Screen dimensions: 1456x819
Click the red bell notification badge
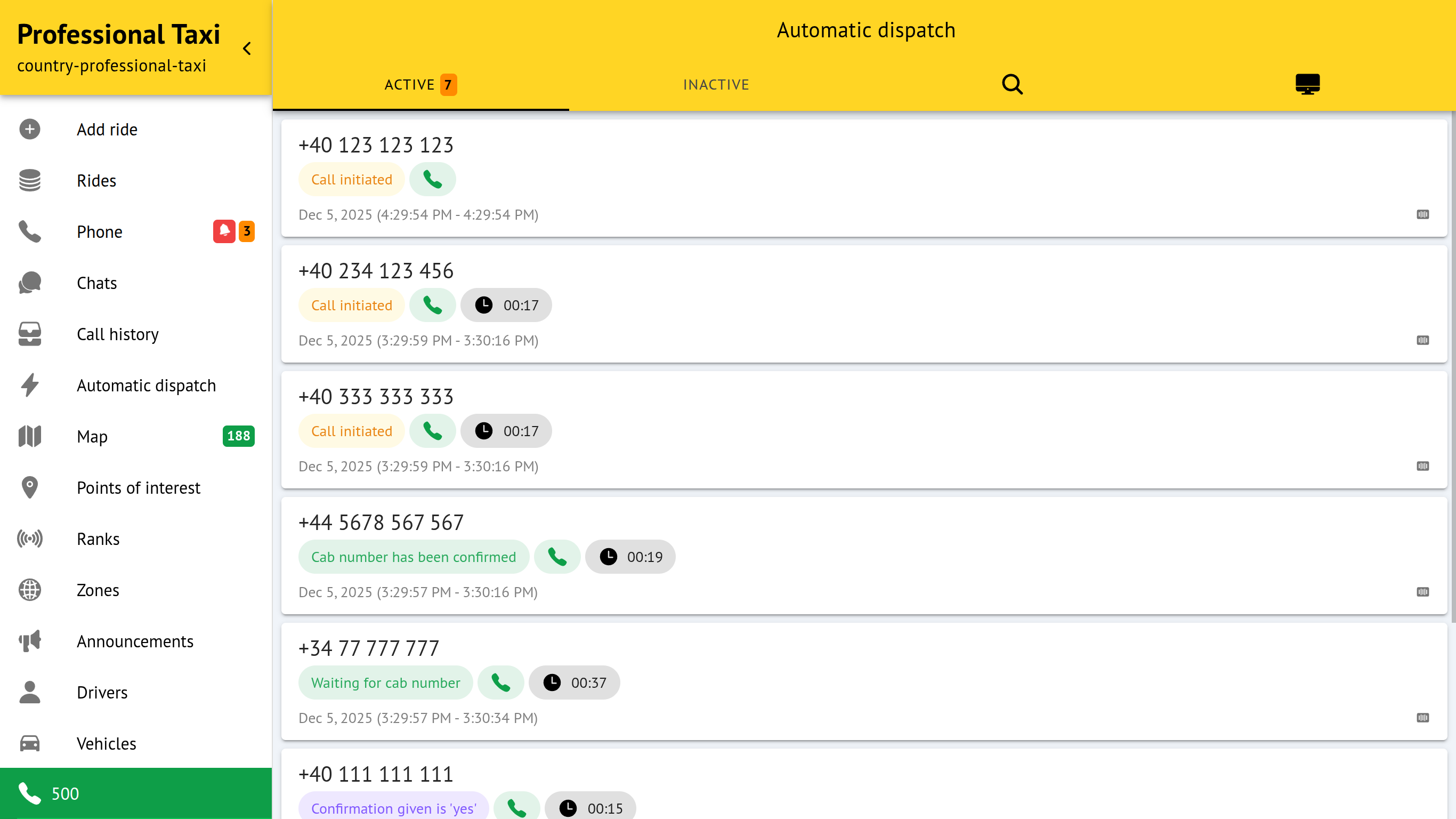point(224,231)
